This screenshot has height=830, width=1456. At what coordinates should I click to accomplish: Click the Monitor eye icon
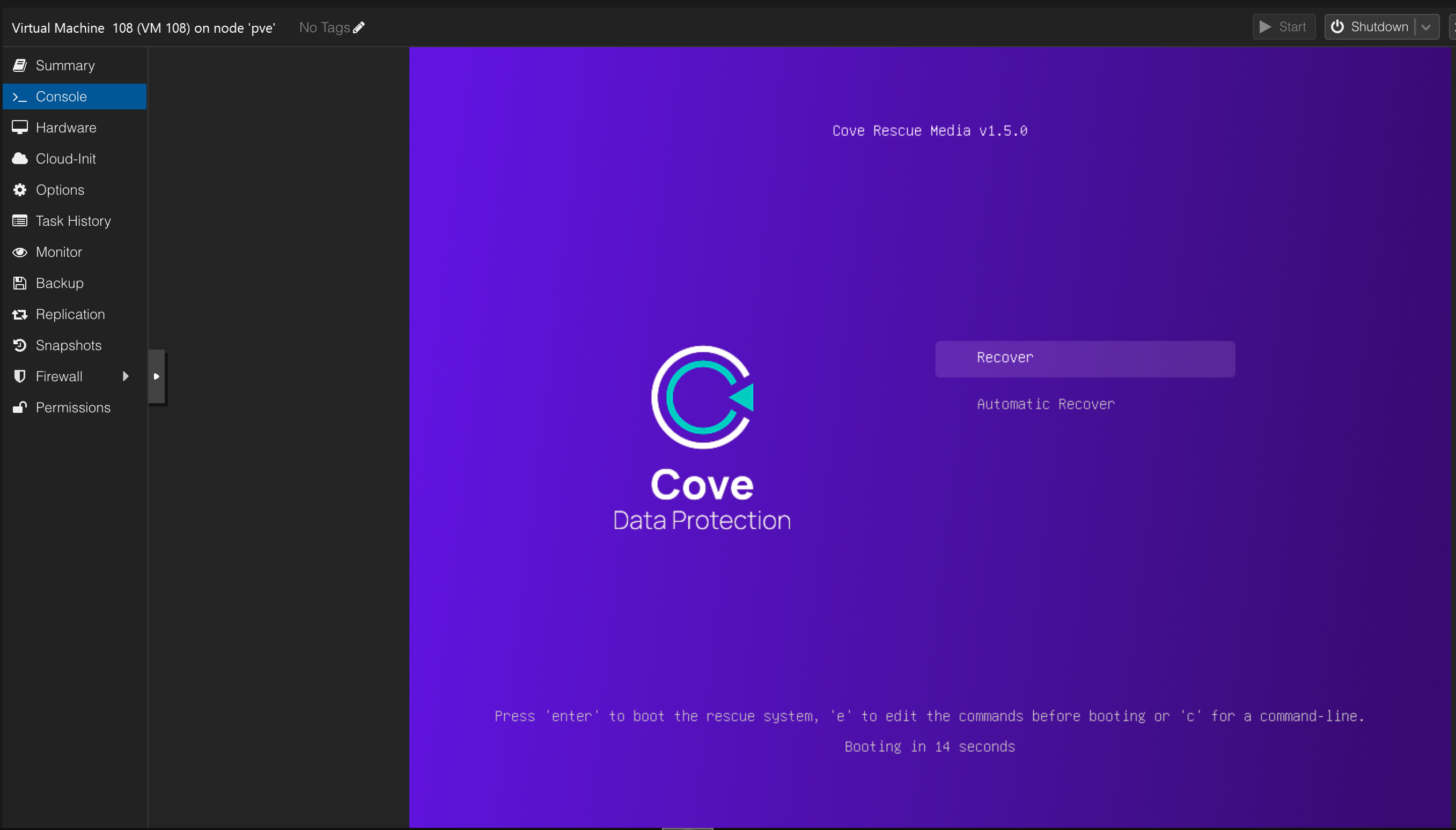20,252
